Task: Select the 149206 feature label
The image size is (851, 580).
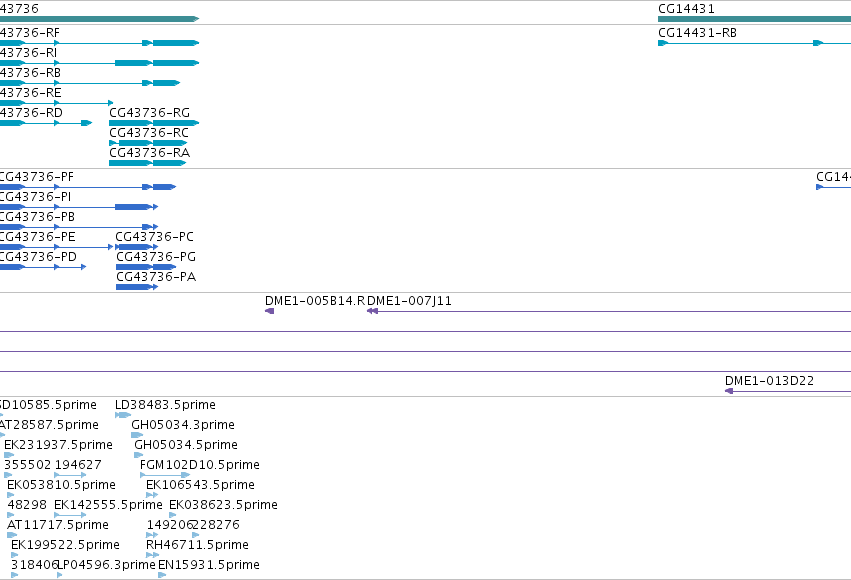Action: [x=169, y=525]
